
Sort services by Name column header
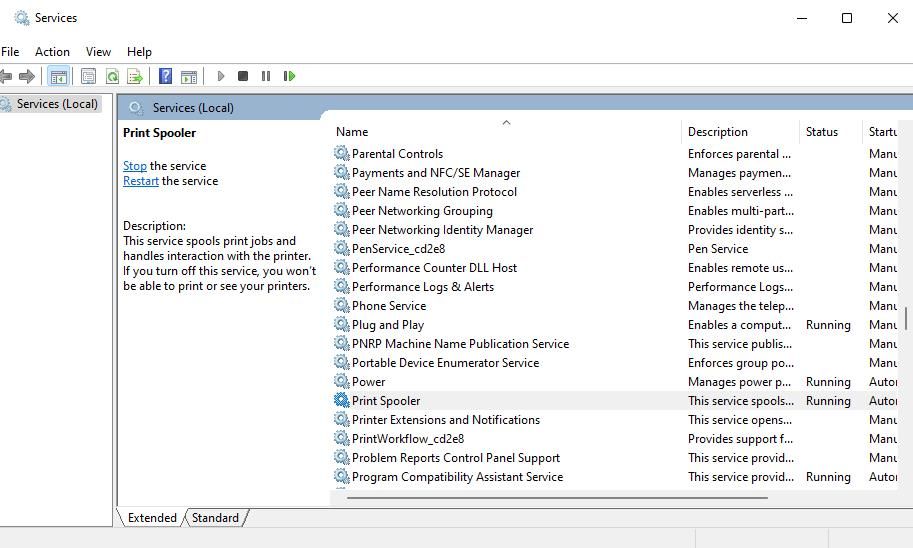coord(352,132)
